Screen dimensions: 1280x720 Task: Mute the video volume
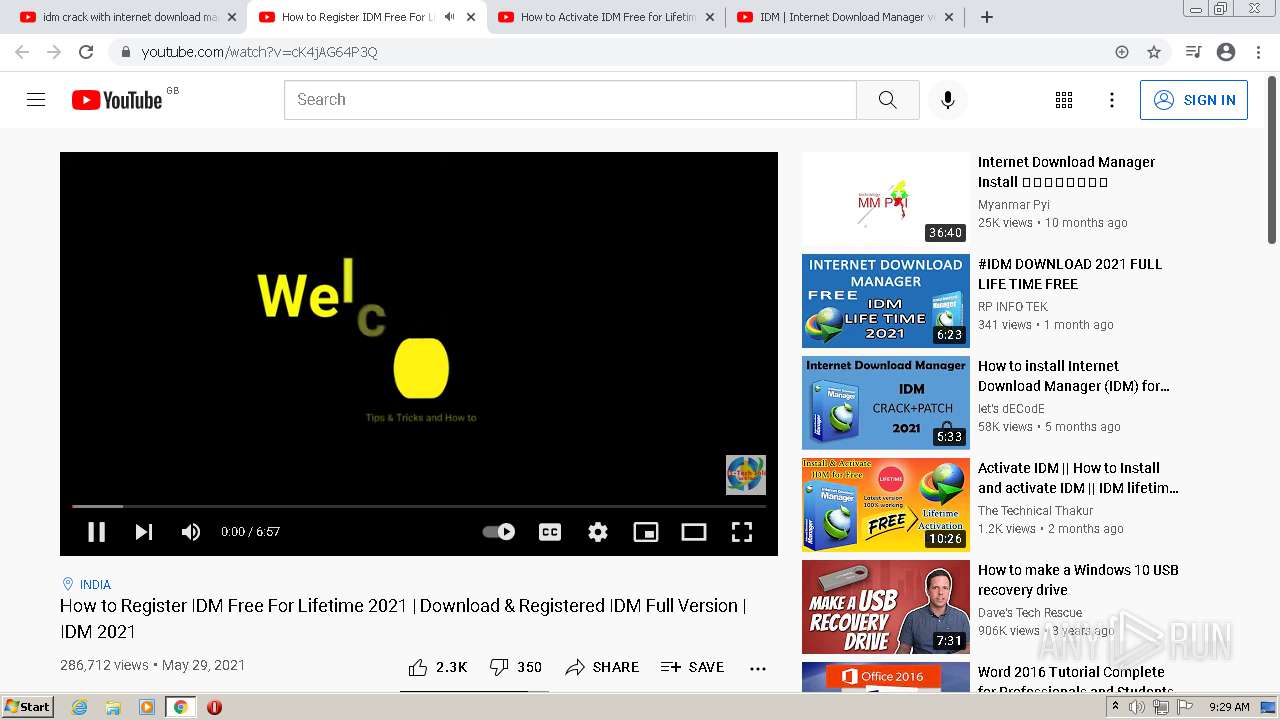(191, 532)
